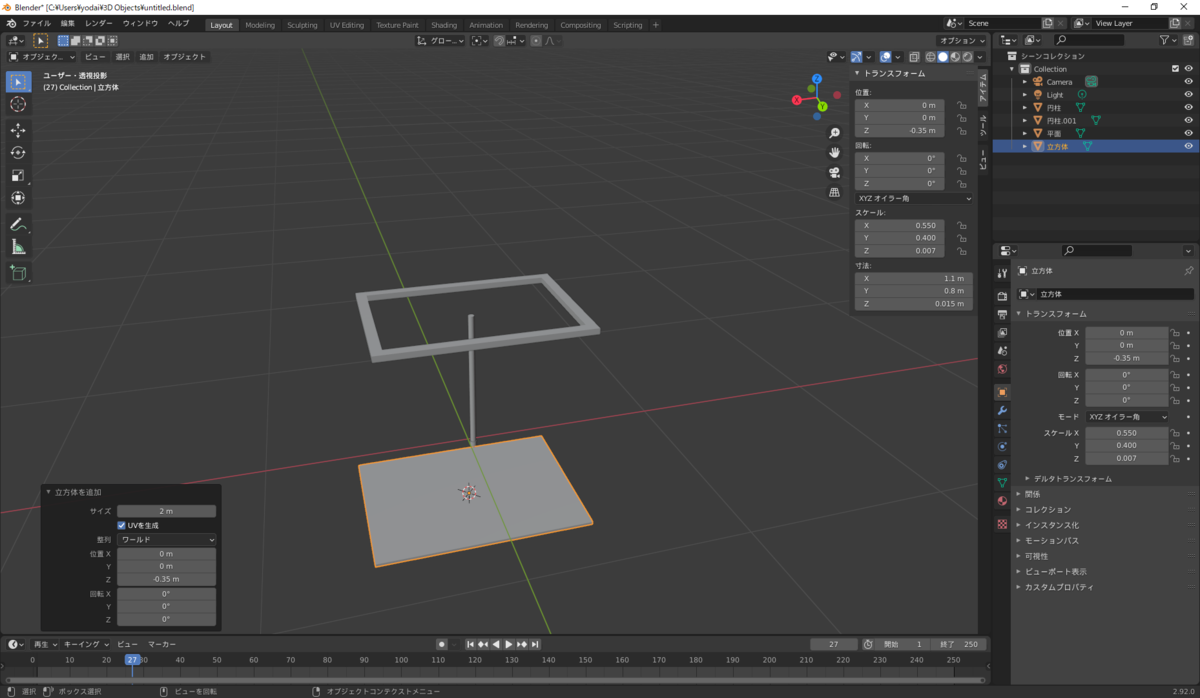This screenshot has height=698, width=1200.
Task: Open the Physics properties tab icon
Action: pos(1002,447)
